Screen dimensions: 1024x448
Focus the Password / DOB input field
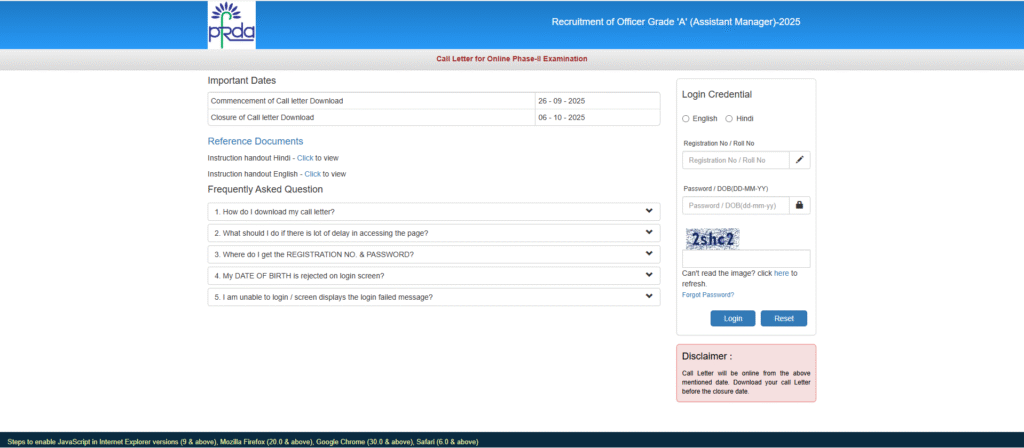pyautogui.click(x=736, y=205)
